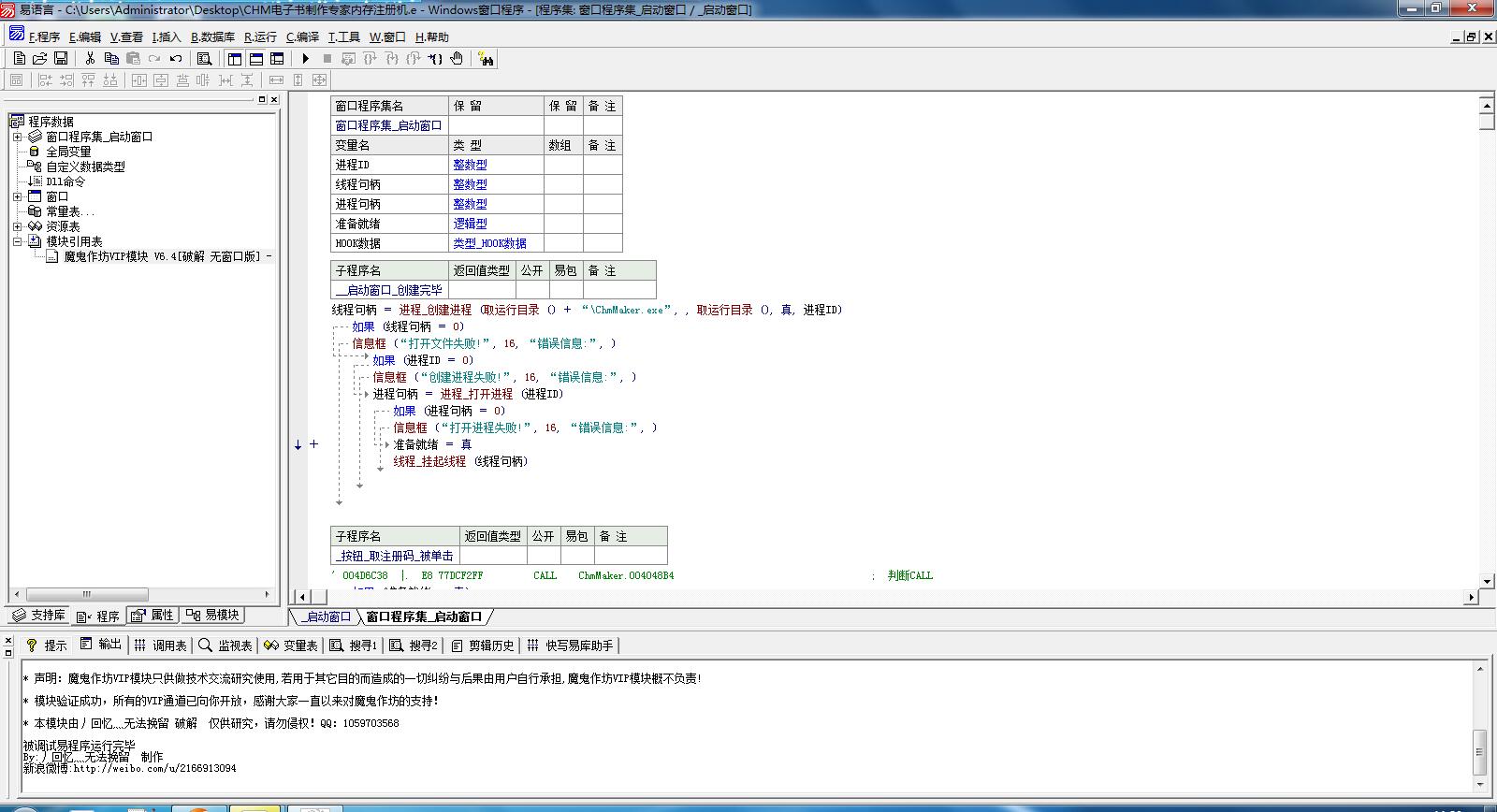Viewport: 1497px width, 812px height.
Task: Open the F.程序 menu
Action: pyautogui.click(x=44, y=37)
